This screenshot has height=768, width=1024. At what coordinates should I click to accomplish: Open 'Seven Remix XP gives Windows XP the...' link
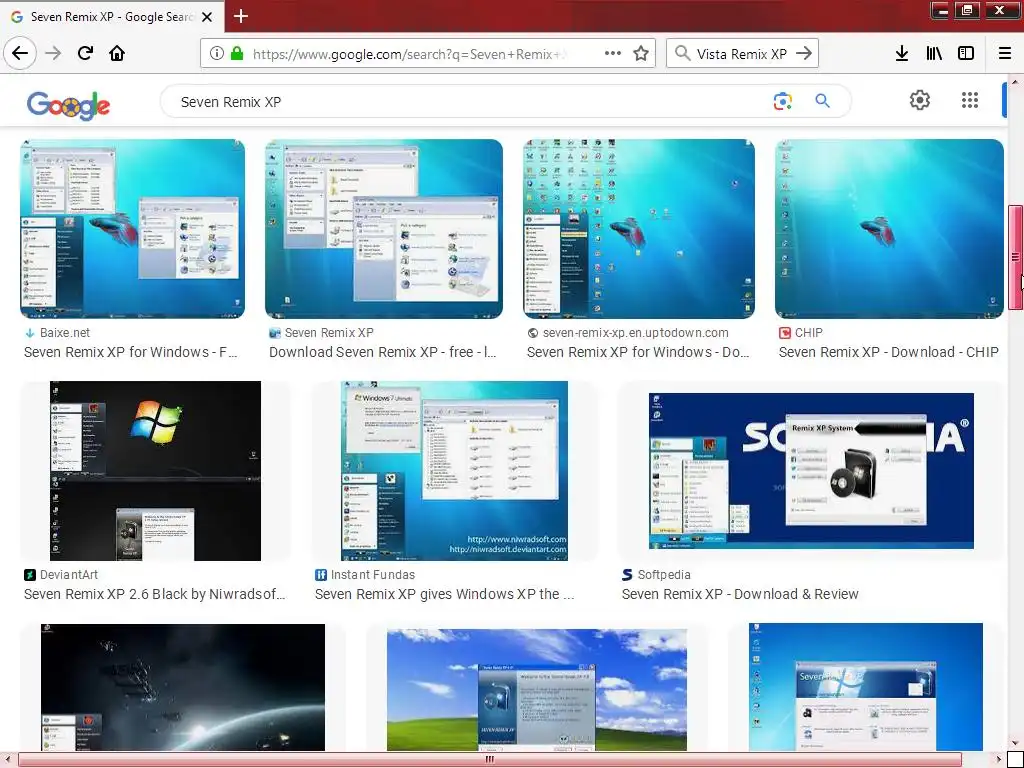pos(445,594)
